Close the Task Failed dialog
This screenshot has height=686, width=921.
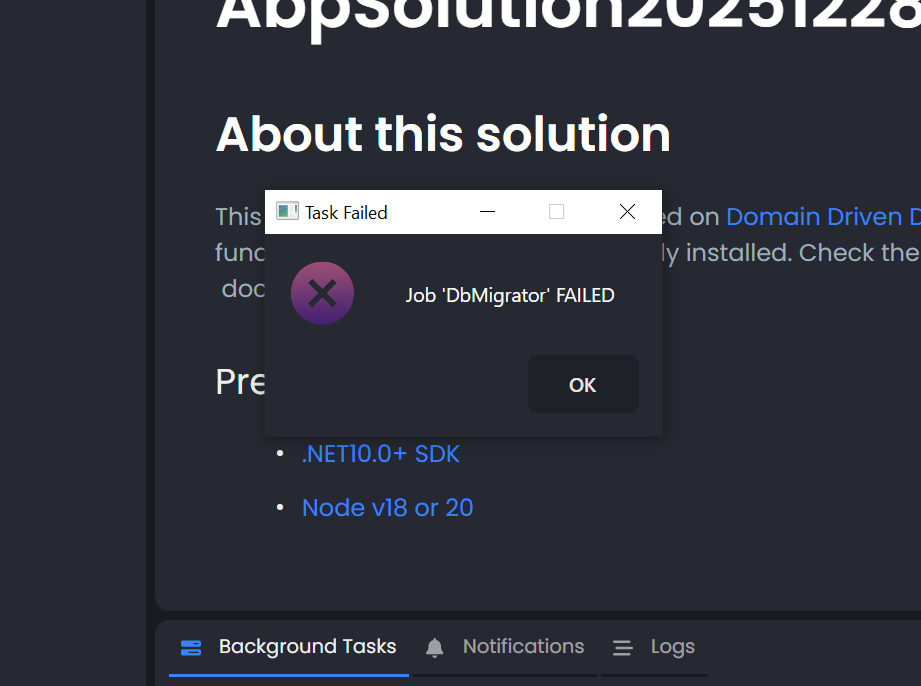[627, 211]
